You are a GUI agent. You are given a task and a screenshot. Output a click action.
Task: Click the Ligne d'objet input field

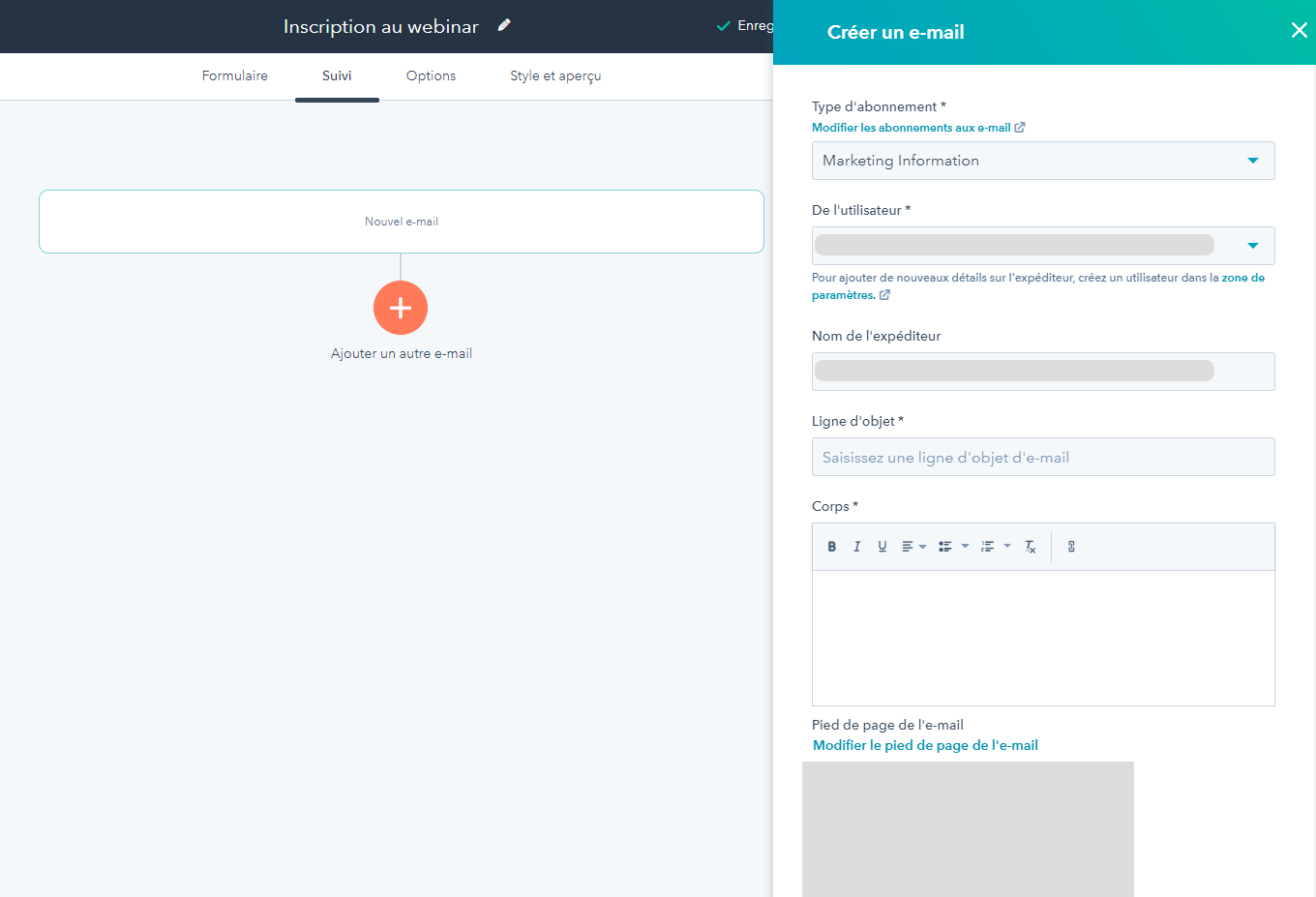click(x=1042, y=457)
